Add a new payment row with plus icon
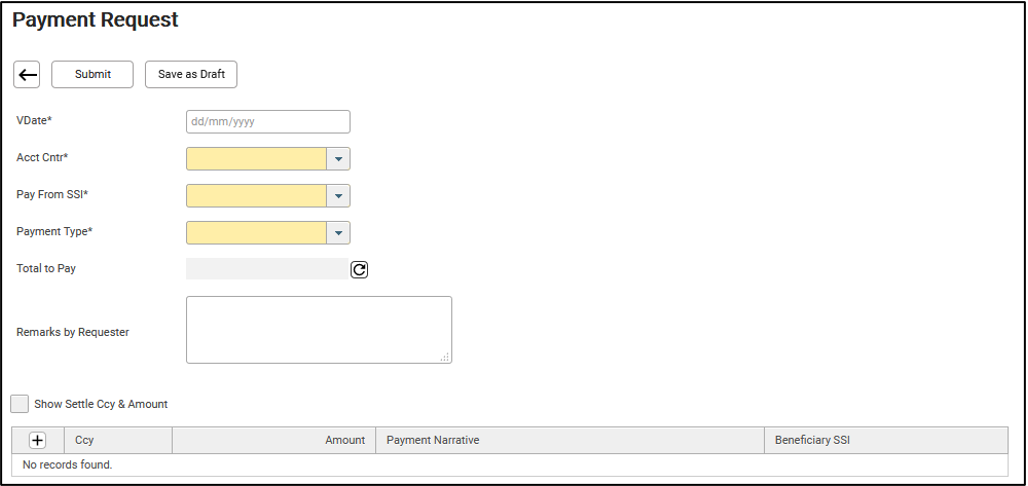Screen dimensions: 1028x486 tap(37, 441)
